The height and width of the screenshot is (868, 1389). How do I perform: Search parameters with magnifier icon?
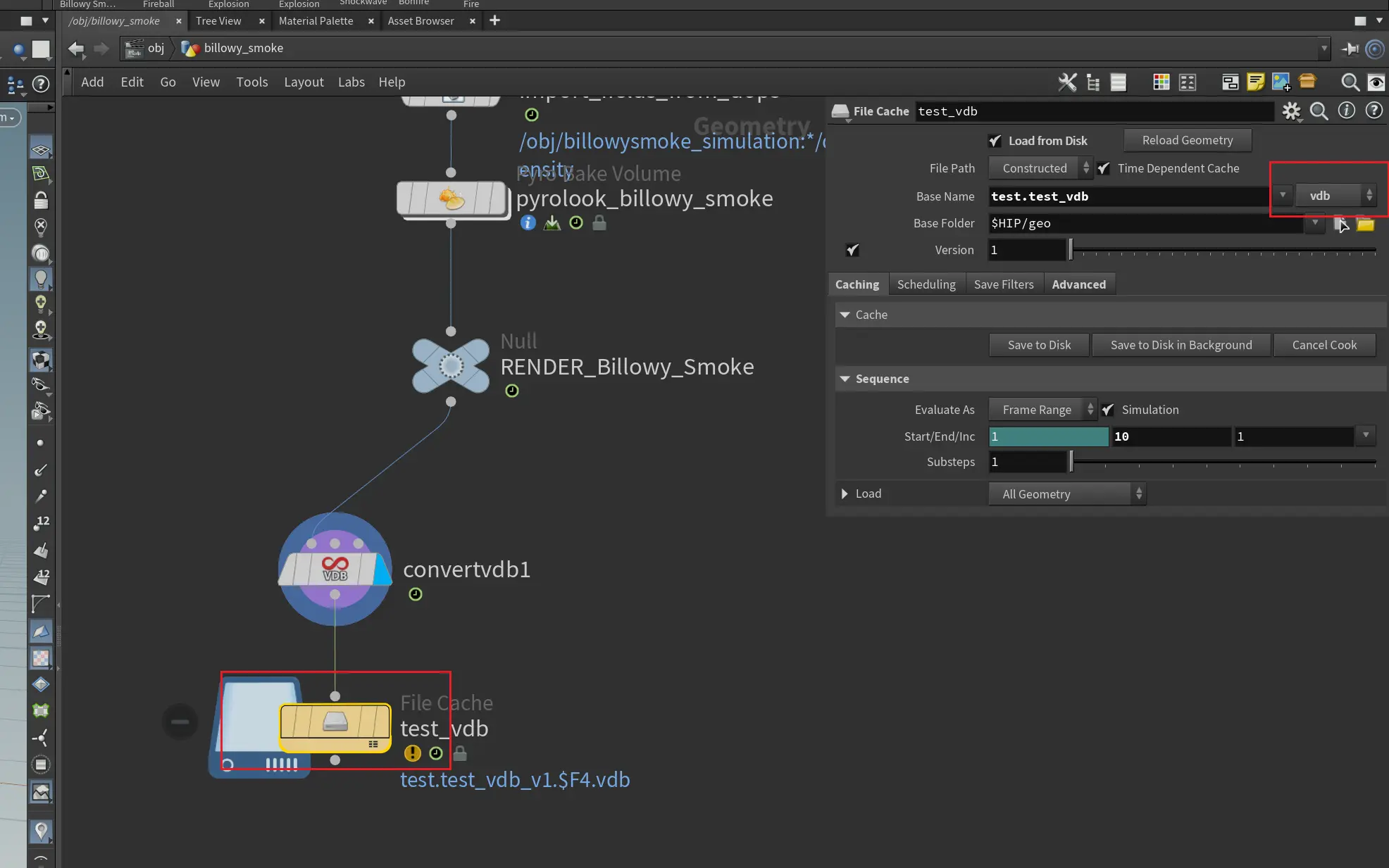[x=1319, y=111]
